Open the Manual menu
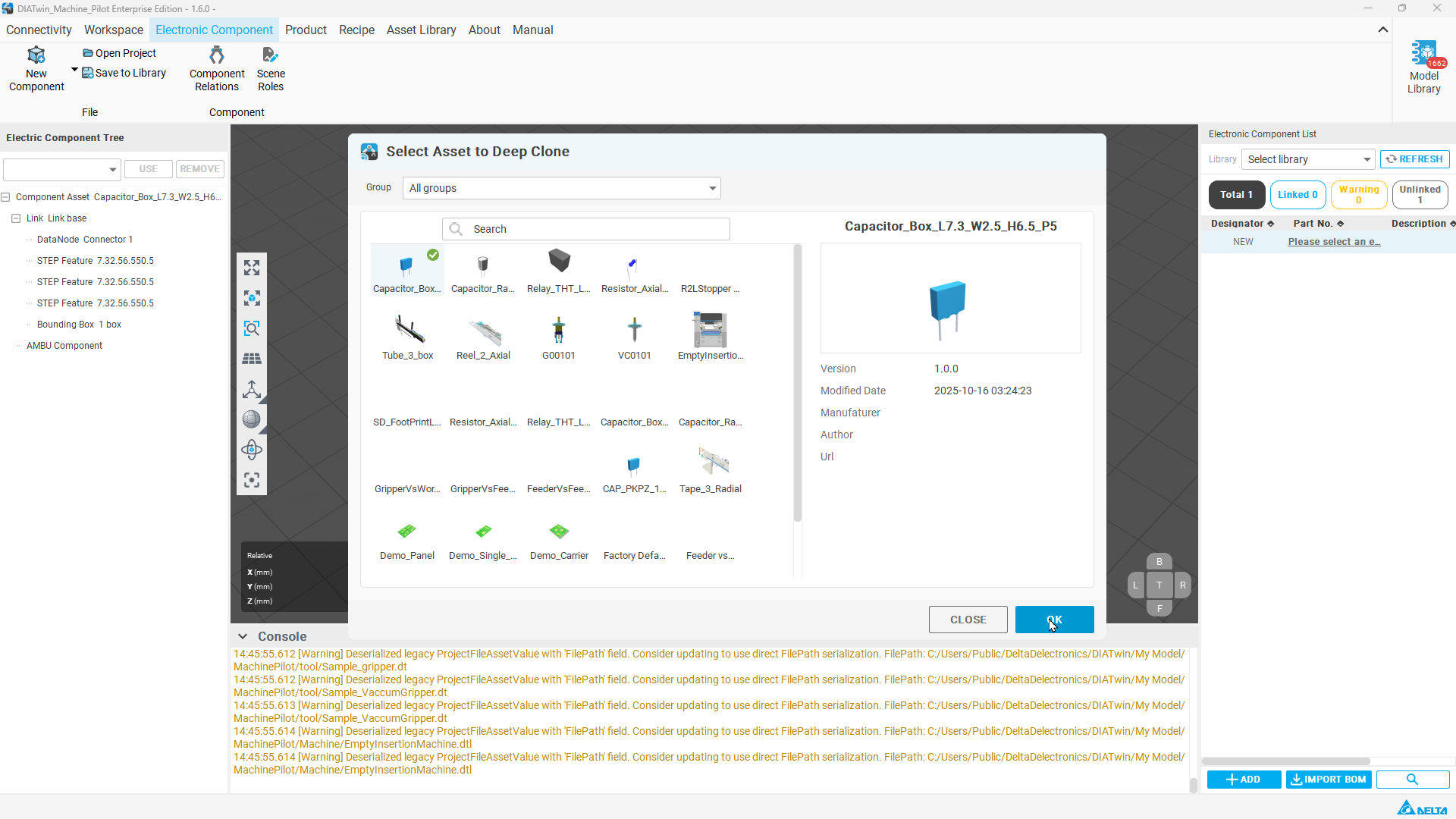Viewport: 1456px width, 819px height. click(532, 30)
